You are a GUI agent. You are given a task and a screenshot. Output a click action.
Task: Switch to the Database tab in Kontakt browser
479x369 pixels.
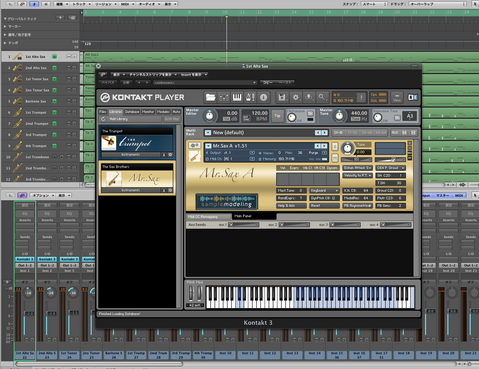[x=132, y=112]
